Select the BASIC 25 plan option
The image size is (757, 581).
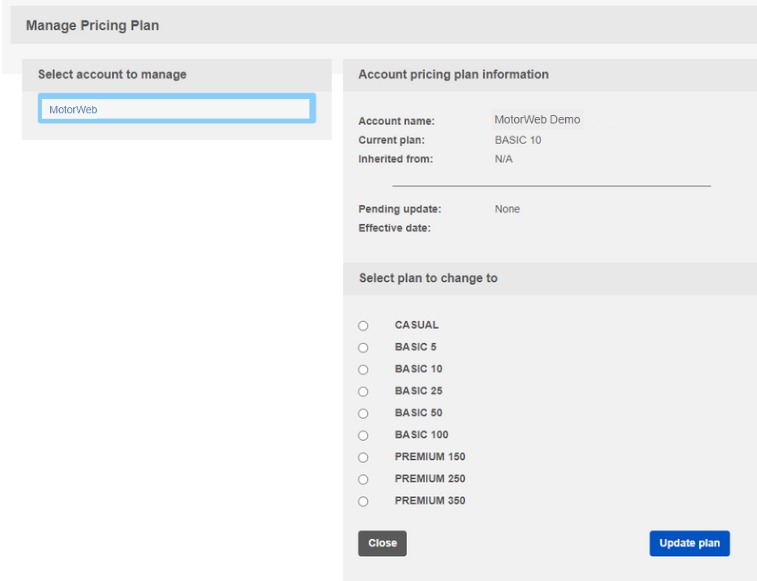[363, 391]
